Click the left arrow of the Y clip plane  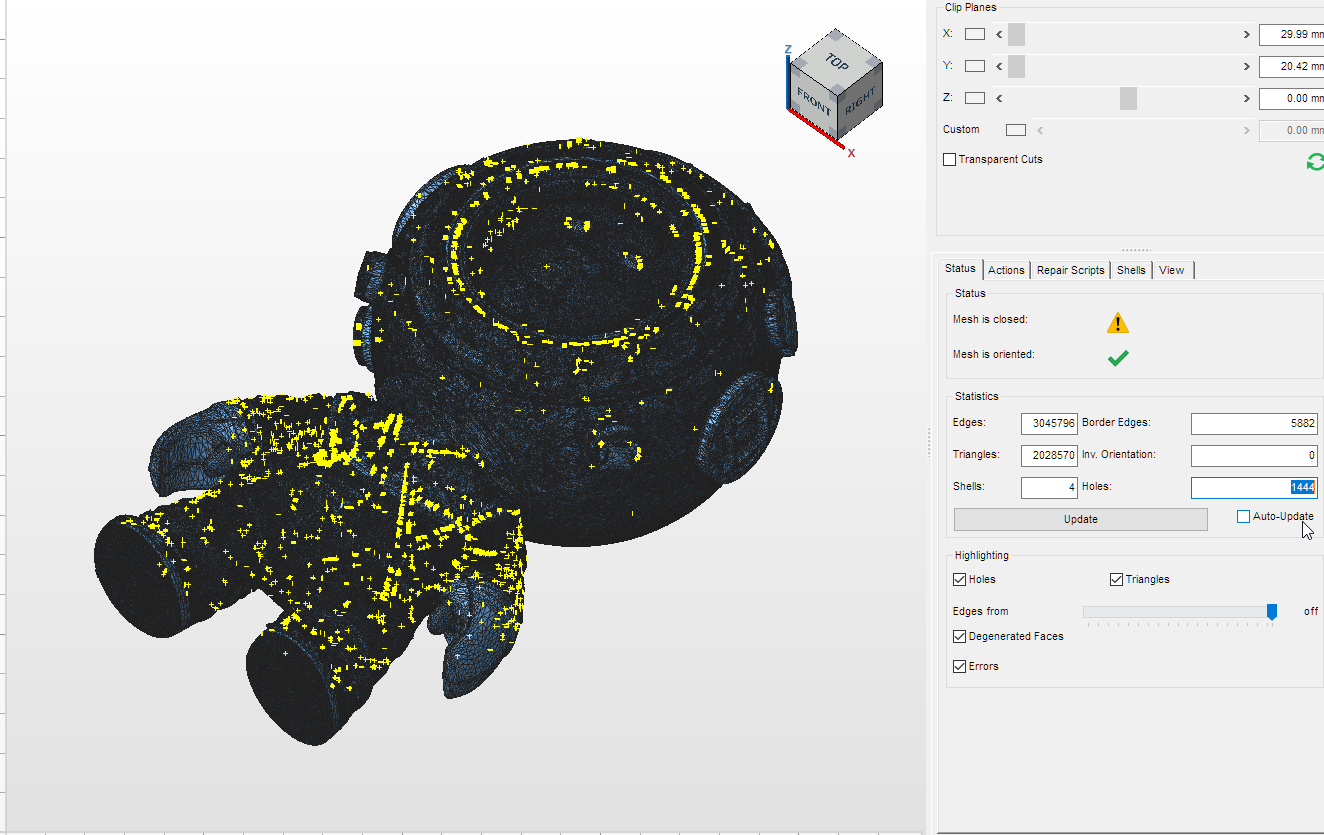coord(999,66)
